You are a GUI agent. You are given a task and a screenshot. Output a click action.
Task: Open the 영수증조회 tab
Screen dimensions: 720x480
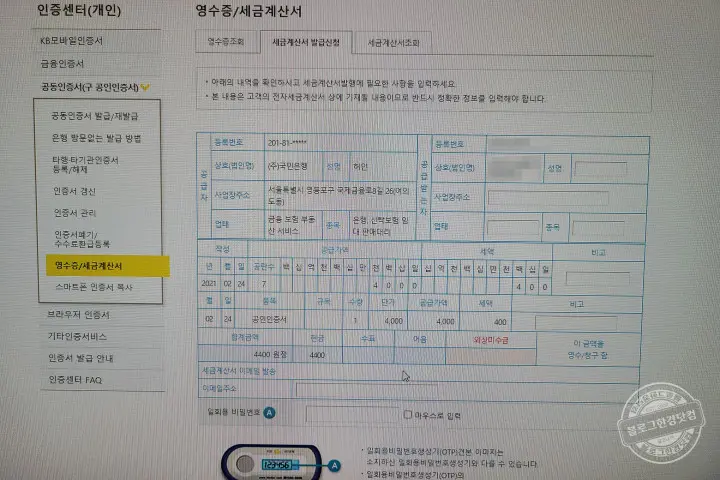[x=226, y=42]
